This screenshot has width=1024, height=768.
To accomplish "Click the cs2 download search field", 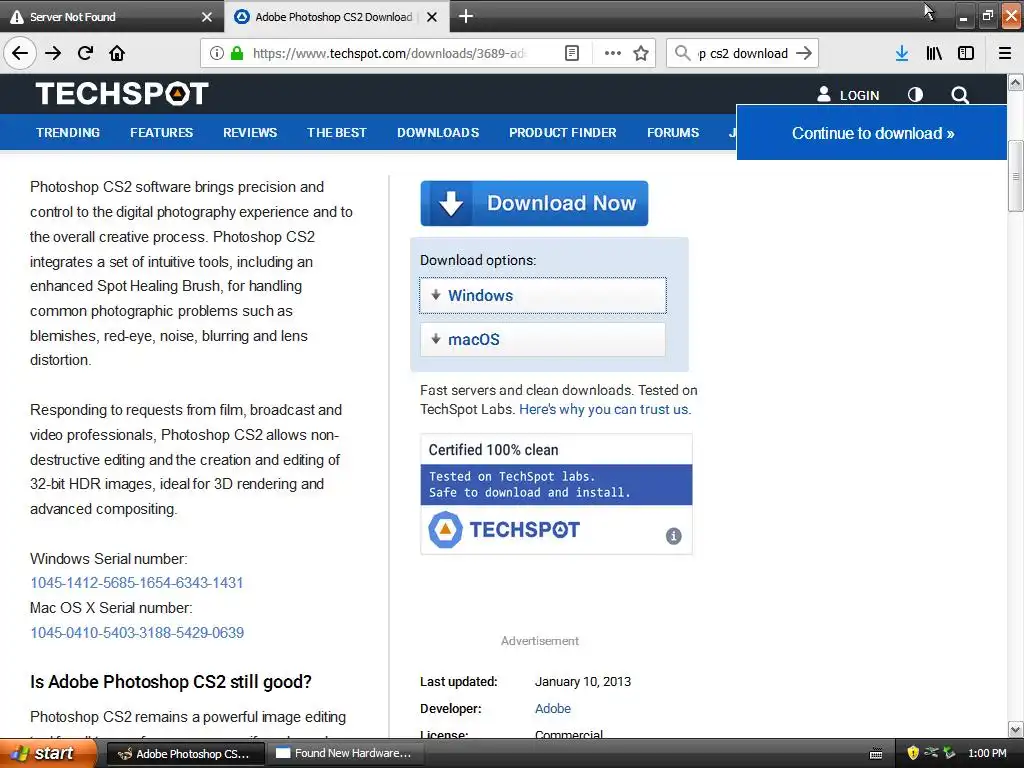I will 743,54.
